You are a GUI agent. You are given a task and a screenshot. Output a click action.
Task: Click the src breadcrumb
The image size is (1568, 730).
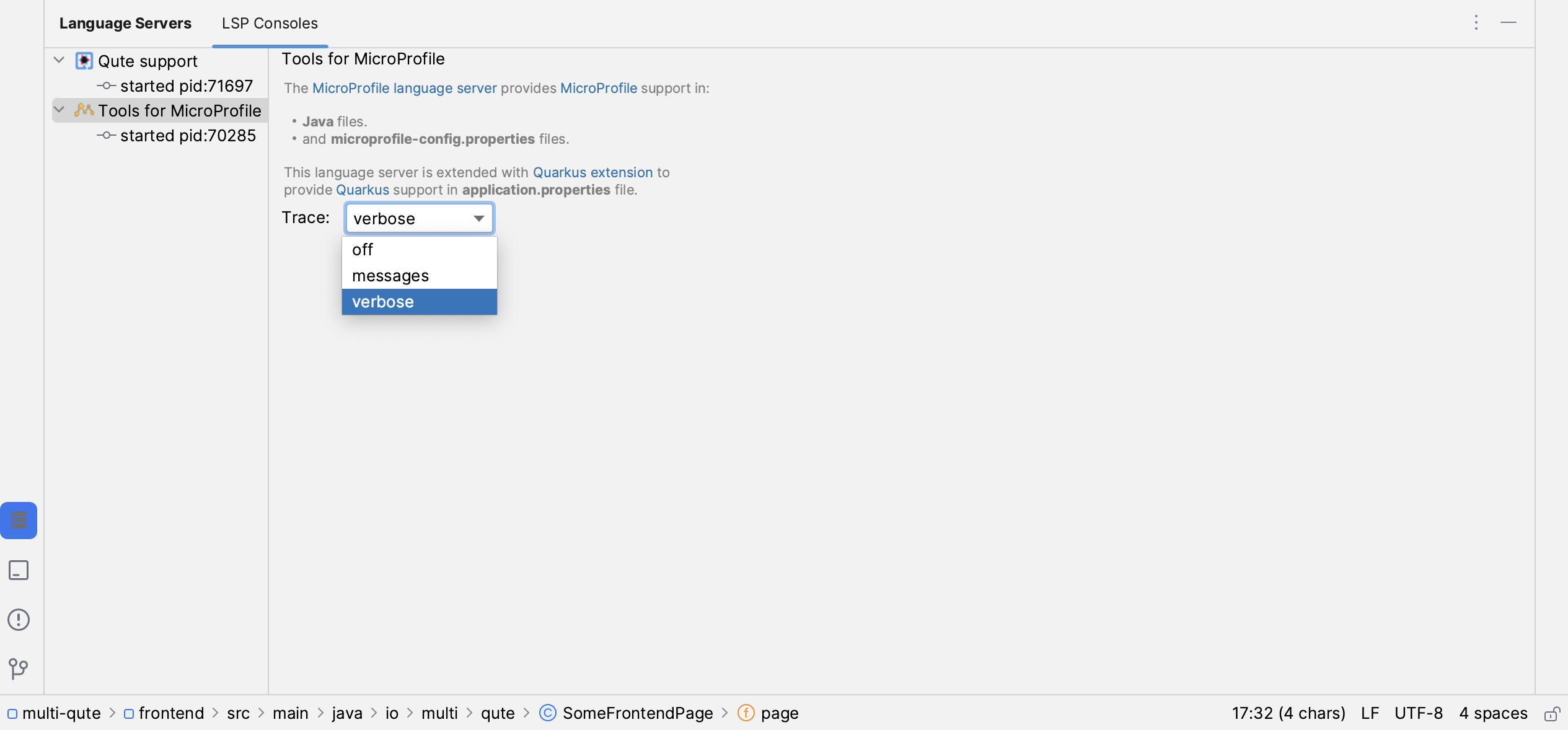click(238, 713)
